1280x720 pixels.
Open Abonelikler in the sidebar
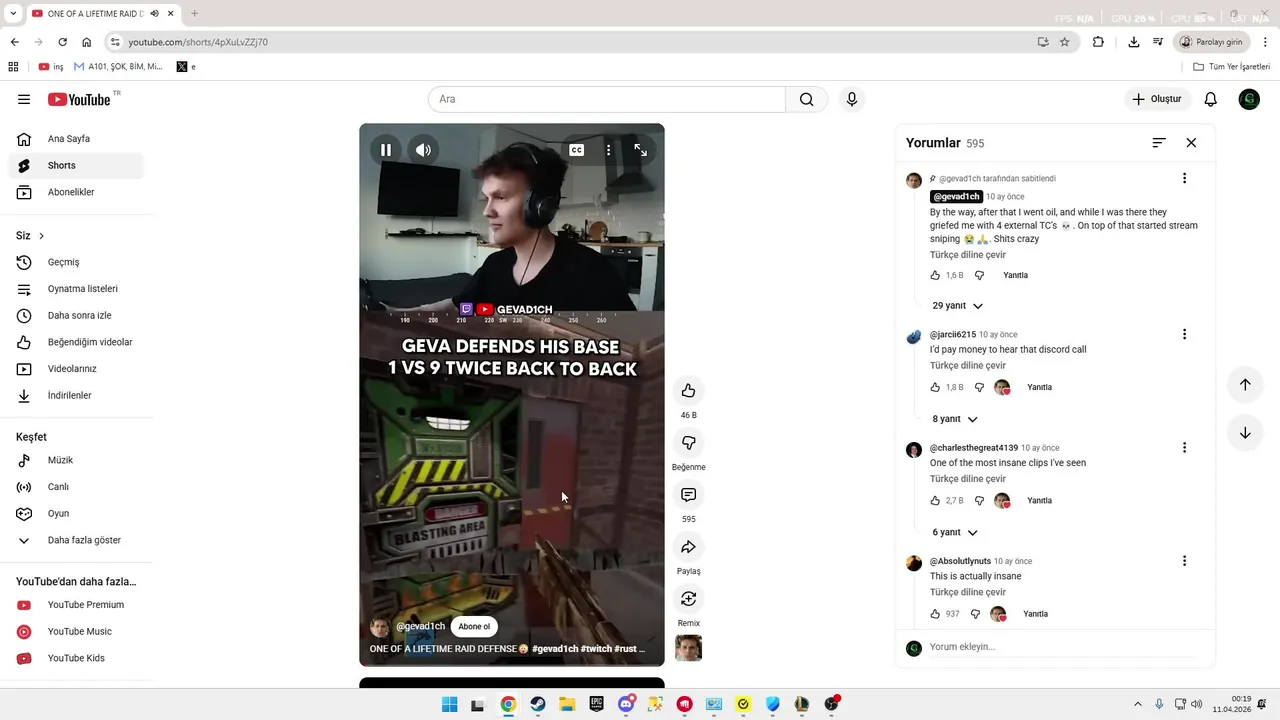pos(76,192)
